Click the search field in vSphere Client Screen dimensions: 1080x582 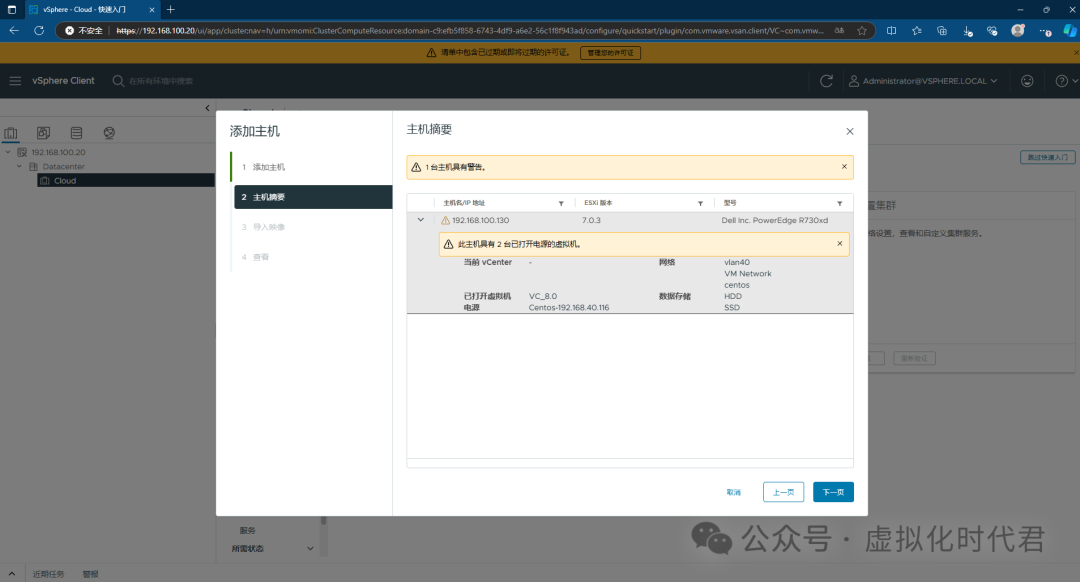pos(162,81)
